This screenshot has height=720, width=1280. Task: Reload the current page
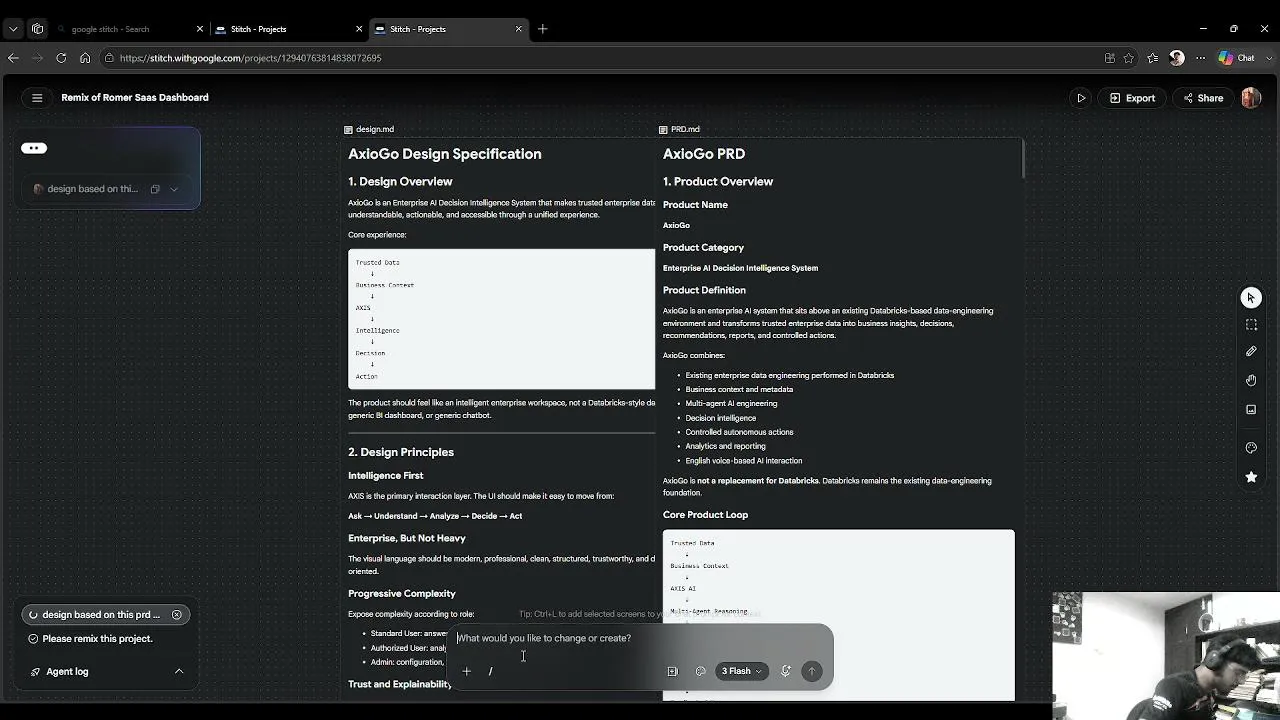tap(61, 58)
